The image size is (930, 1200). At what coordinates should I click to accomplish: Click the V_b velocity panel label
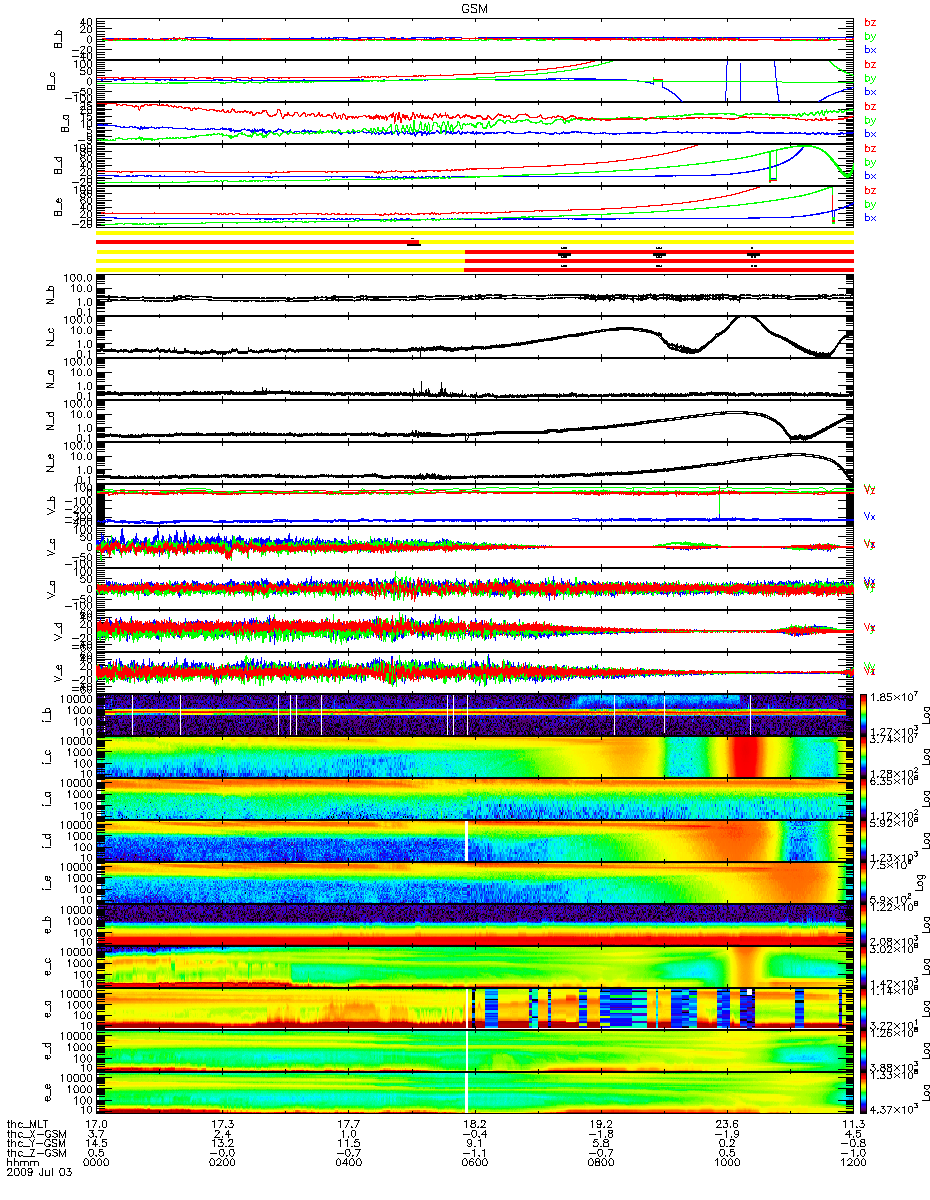click(x=50, y=506)
